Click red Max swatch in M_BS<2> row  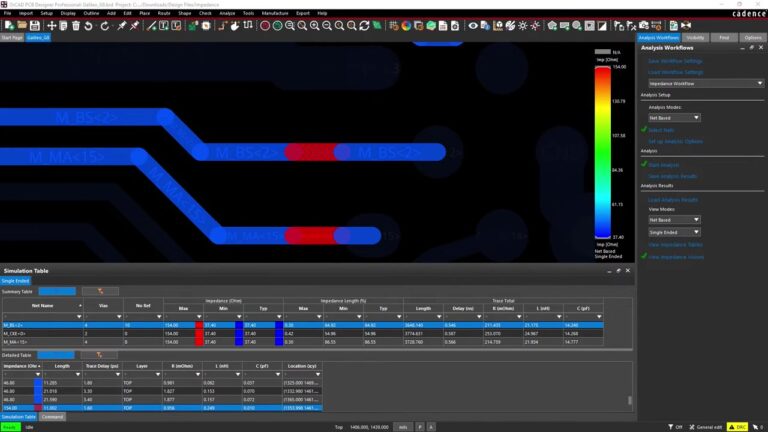(199, 325)
